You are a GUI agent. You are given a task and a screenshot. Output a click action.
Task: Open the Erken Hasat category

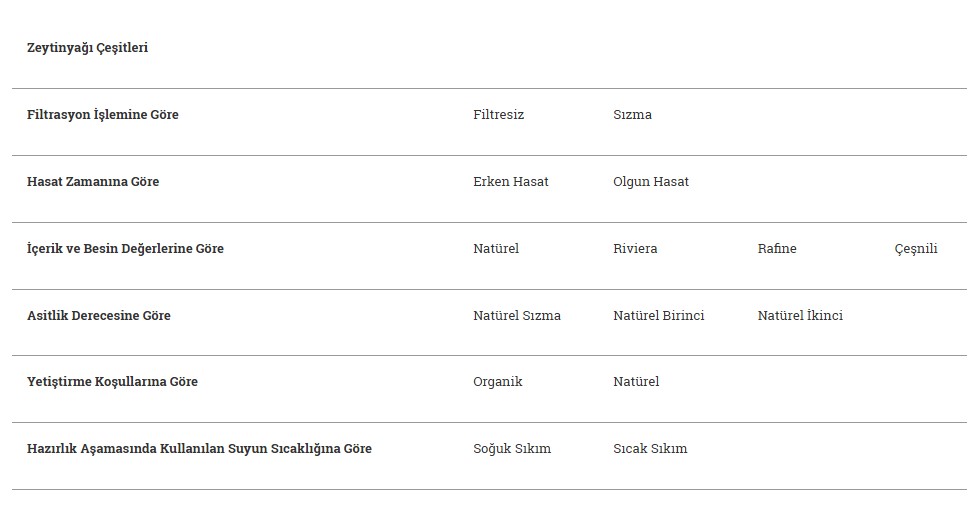point(511,181)
